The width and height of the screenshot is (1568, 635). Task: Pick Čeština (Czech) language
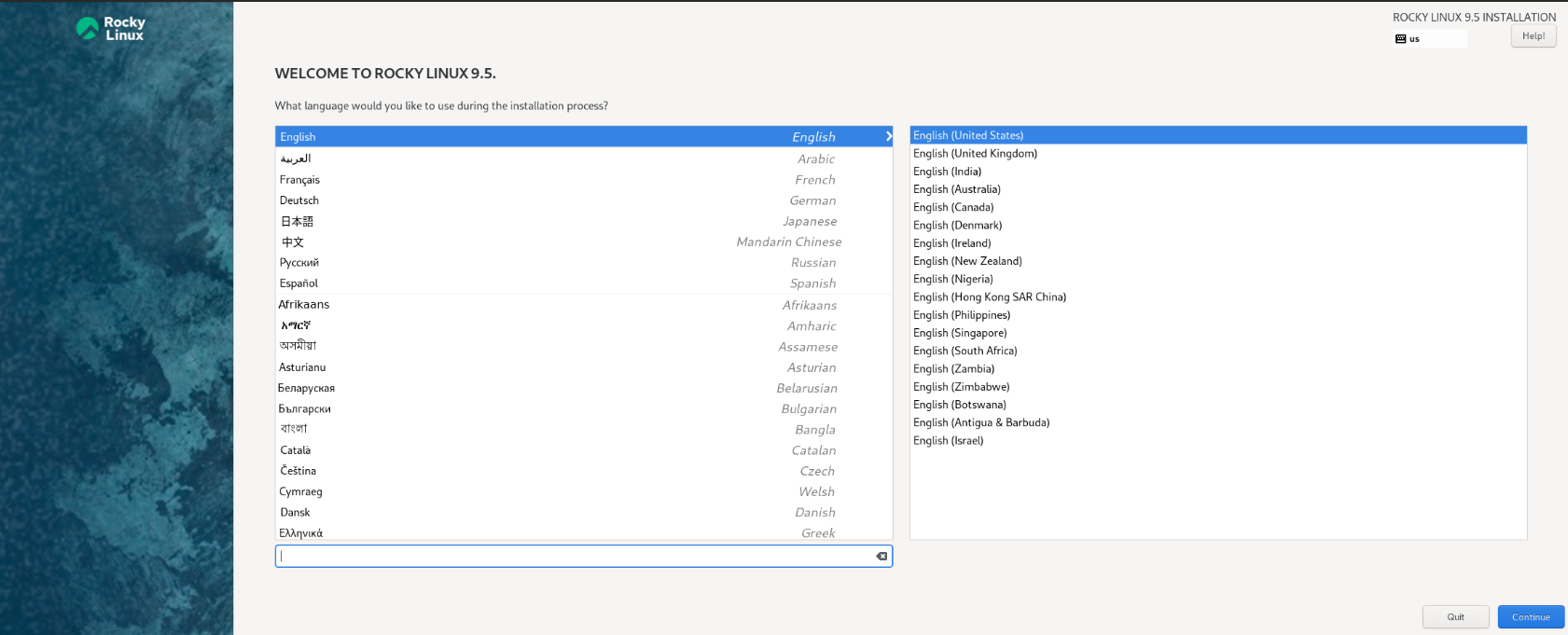[x=584, y=471]
